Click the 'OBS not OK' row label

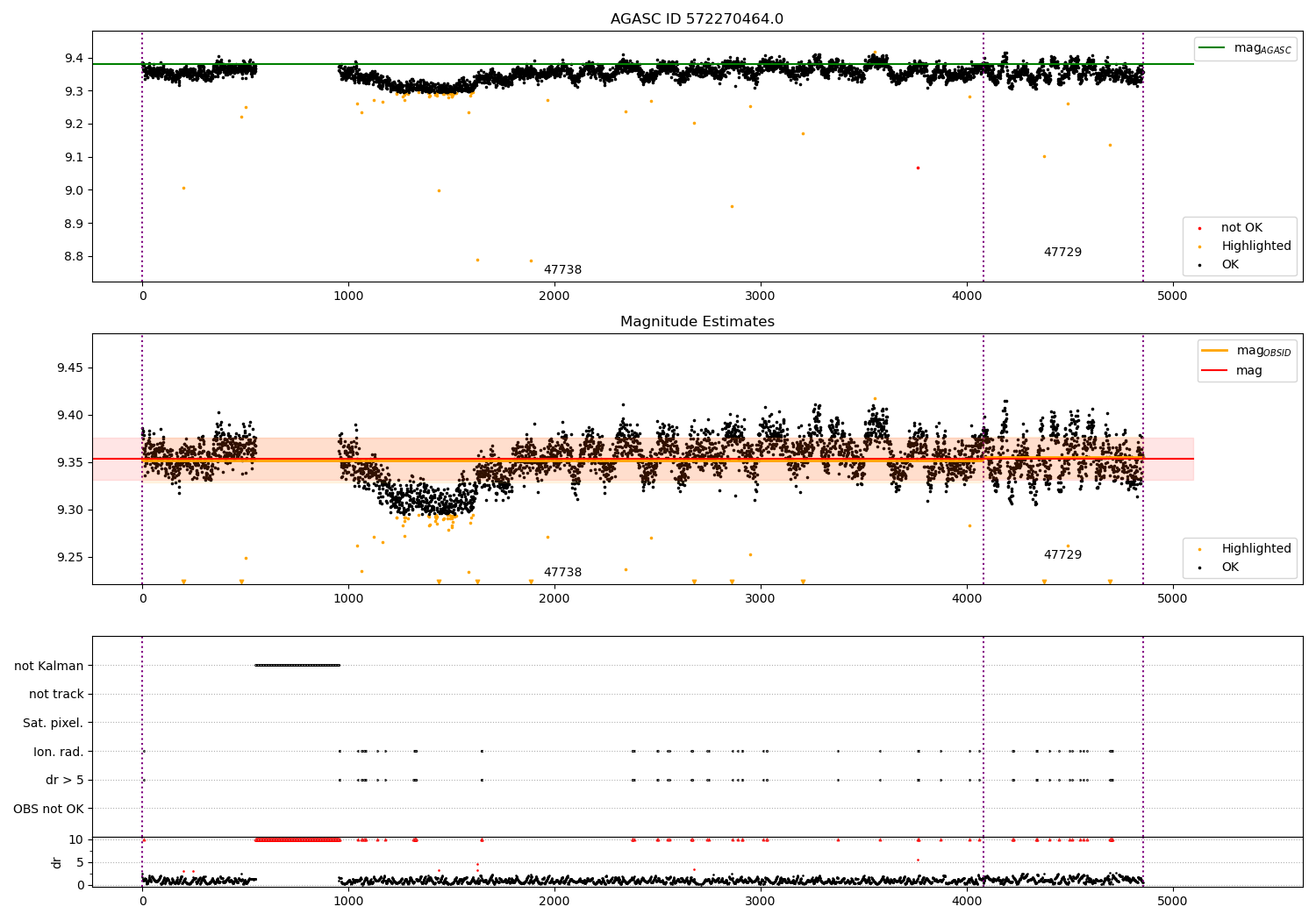(x=48, y=809)
